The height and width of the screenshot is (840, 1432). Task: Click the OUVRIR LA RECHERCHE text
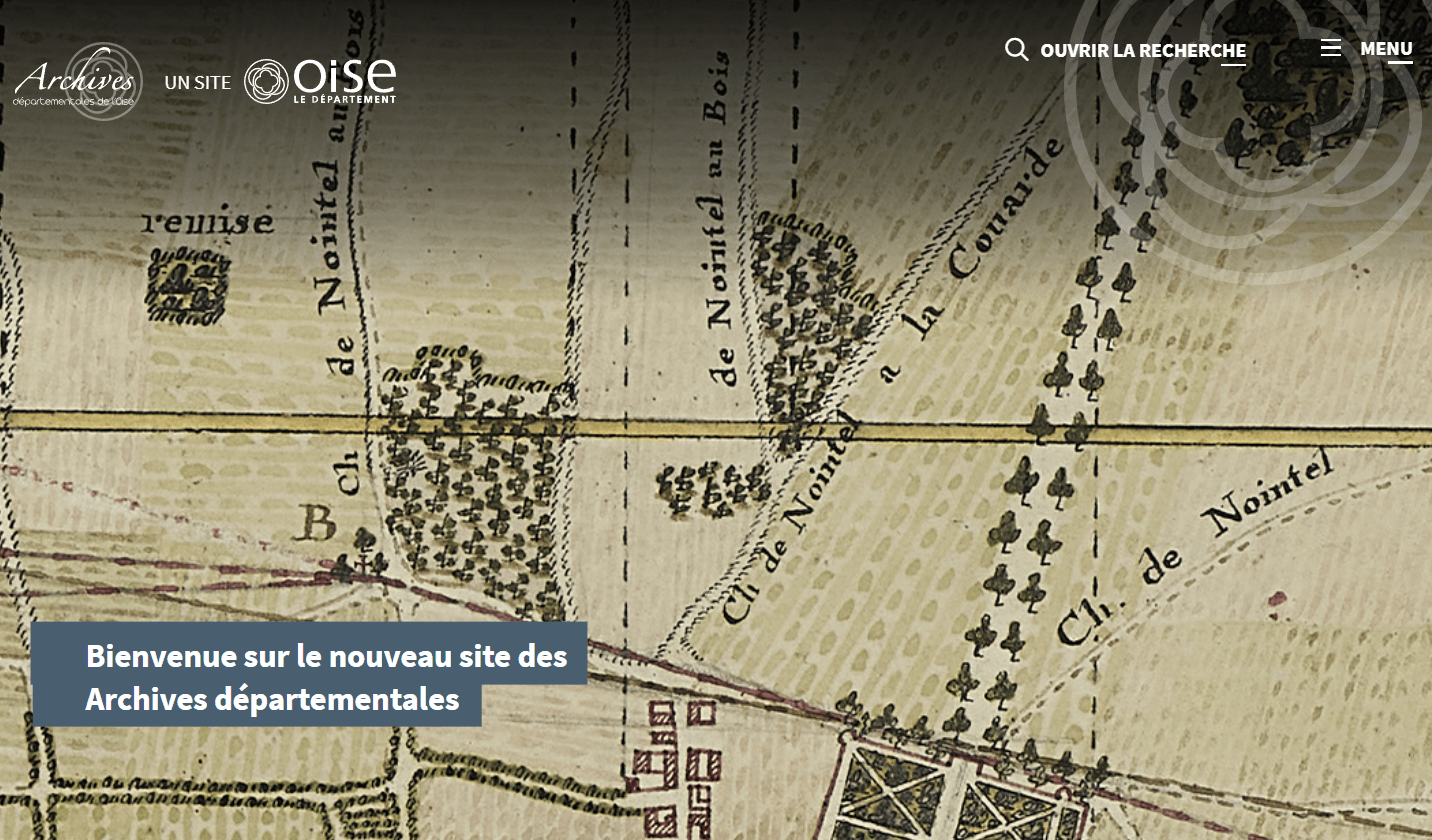point(1143,50)
